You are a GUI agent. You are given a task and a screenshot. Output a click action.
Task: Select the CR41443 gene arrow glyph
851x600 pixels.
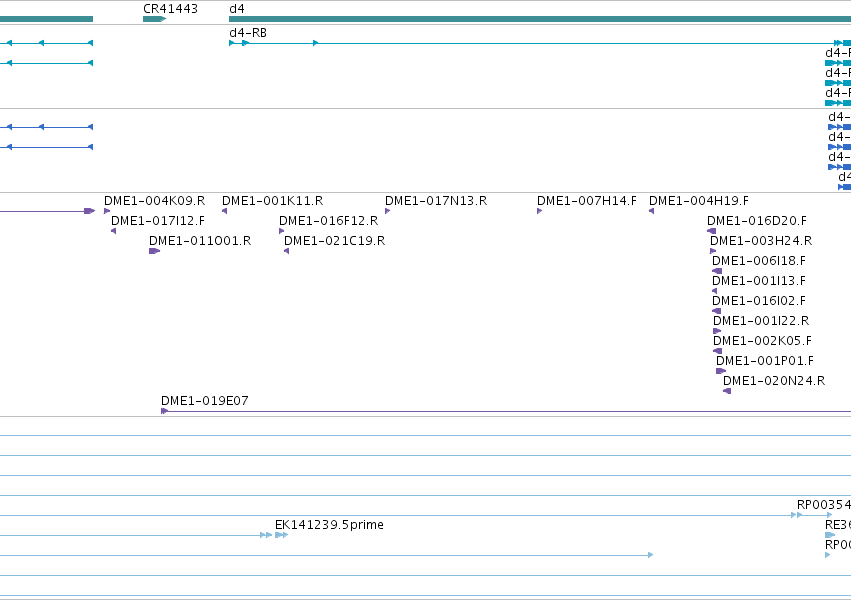pos(154,19)
